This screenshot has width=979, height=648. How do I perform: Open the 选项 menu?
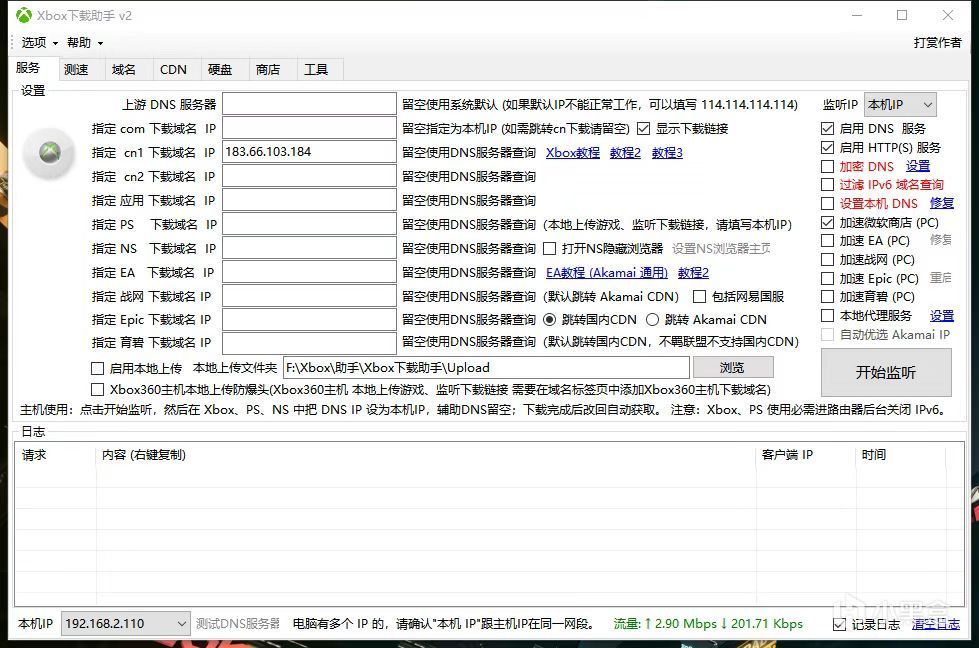[x=39, y=42]
